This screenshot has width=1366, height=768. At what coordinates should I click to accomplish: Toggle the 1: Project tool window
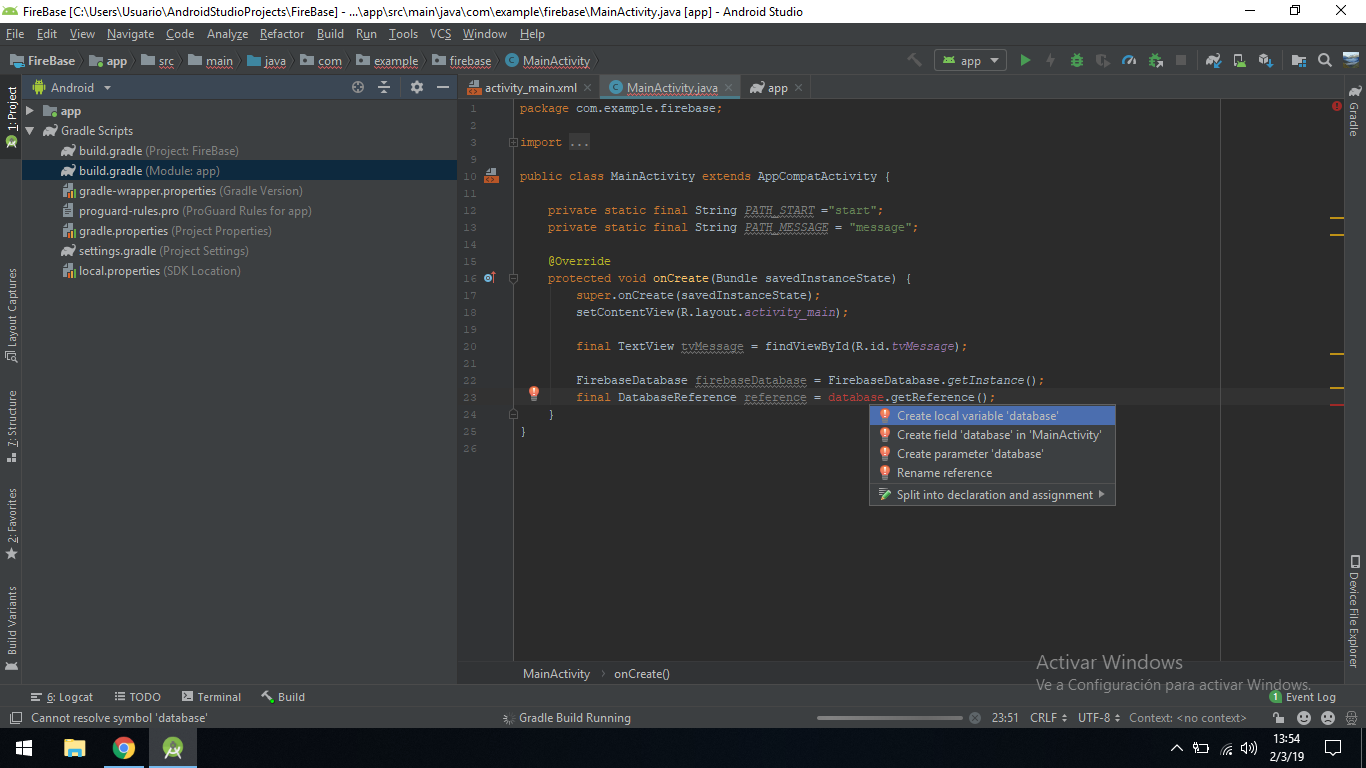click(11, 117)
